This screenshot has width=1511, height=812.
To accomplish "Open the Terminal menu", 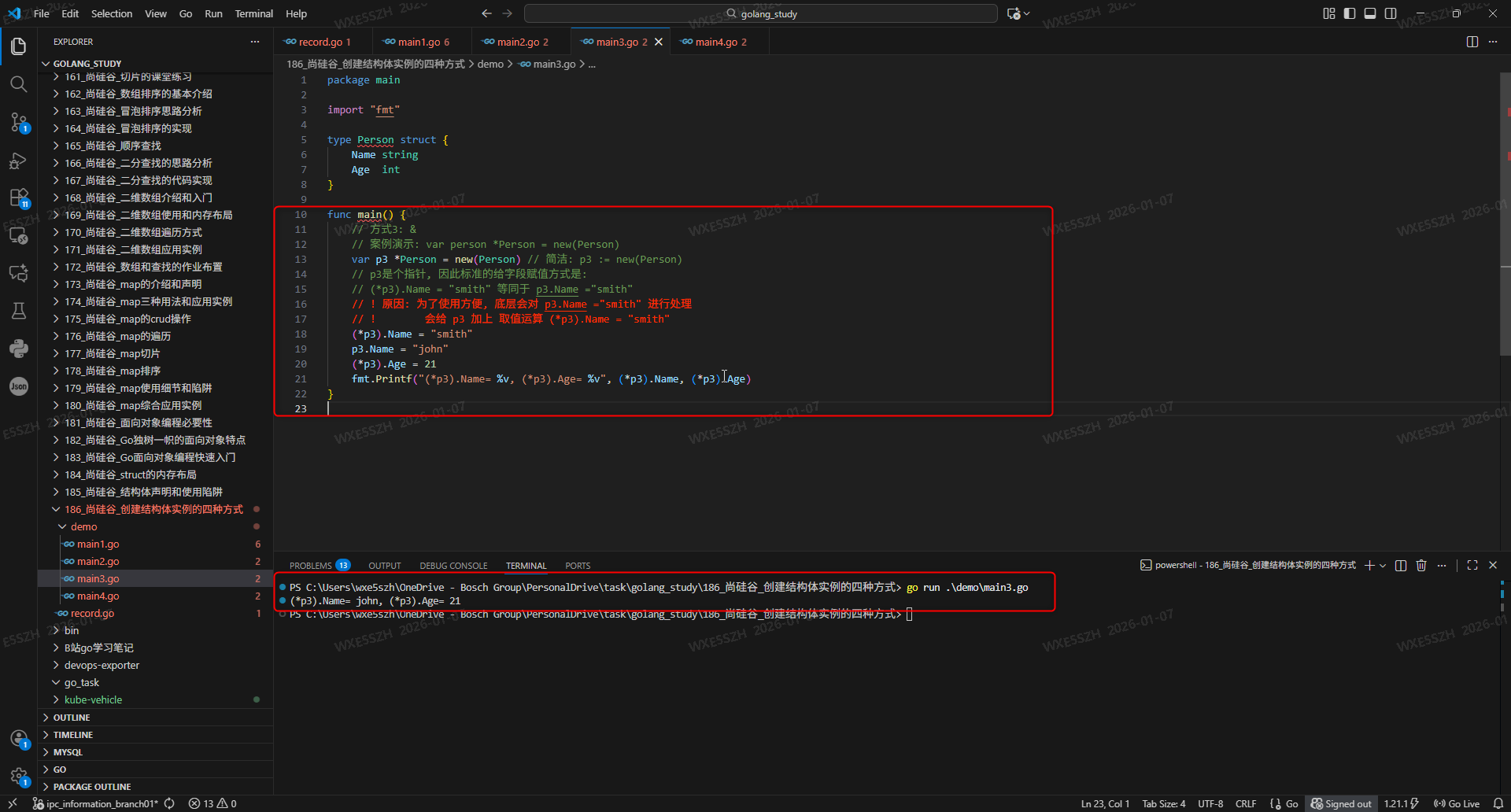I will (x=253, y=13).
